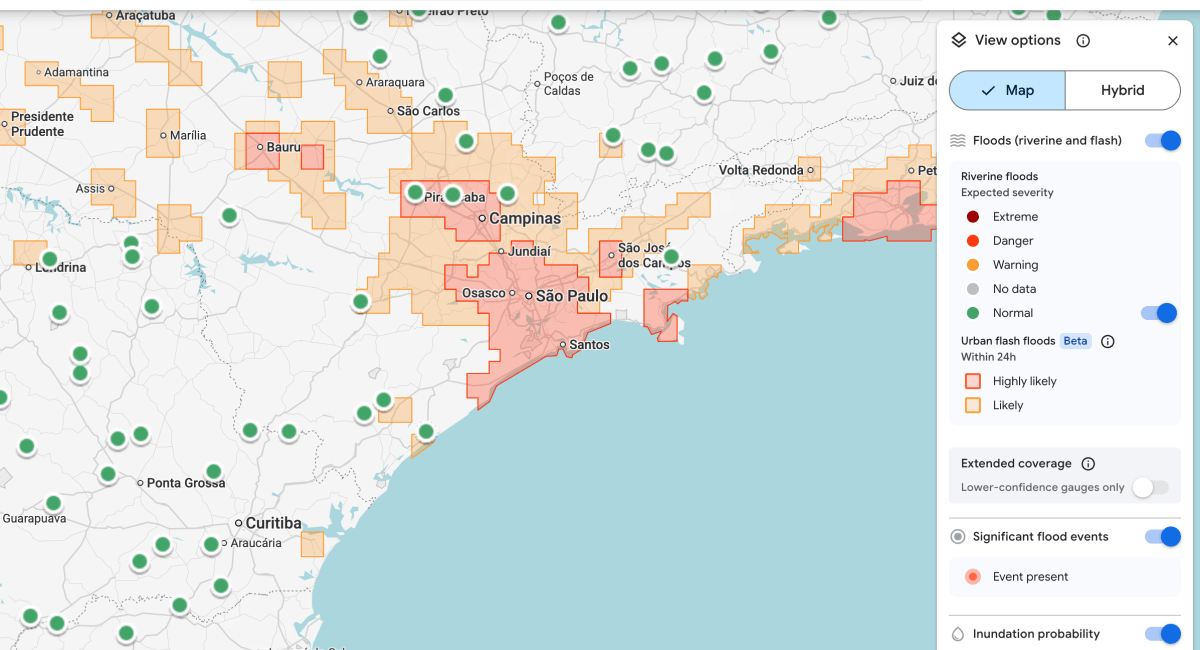
Task: Click the São Paulo city label
Action: pyautogui.click(x=572, y=296)
